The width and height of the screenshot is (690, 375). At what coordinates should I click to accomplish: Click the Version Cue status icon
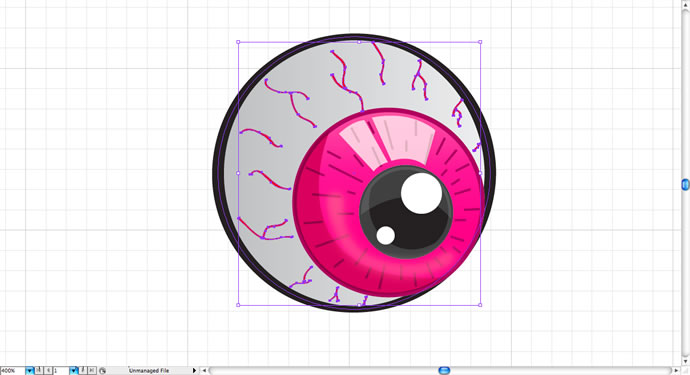point(103,371)
